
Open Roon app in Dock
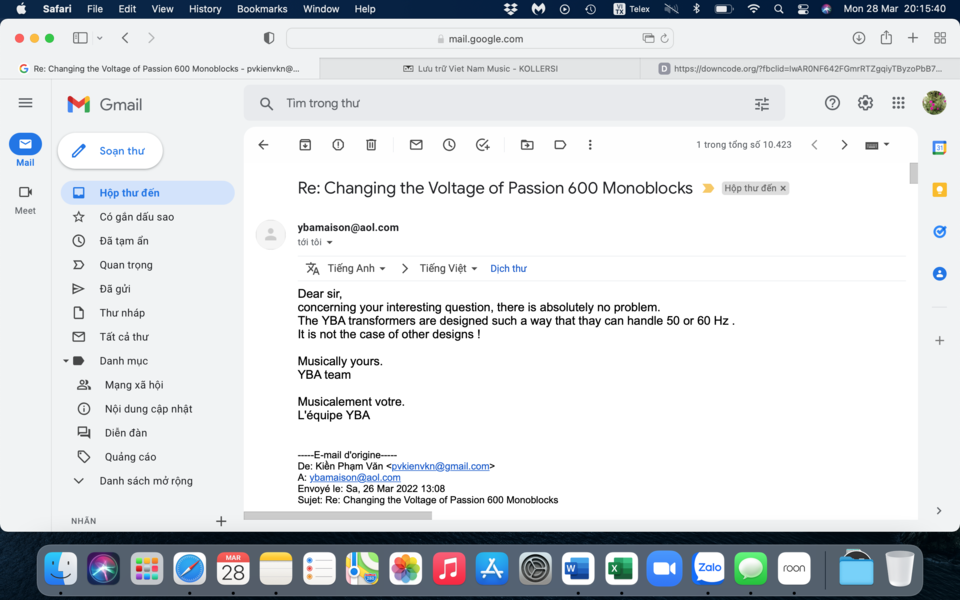[794, 568]
